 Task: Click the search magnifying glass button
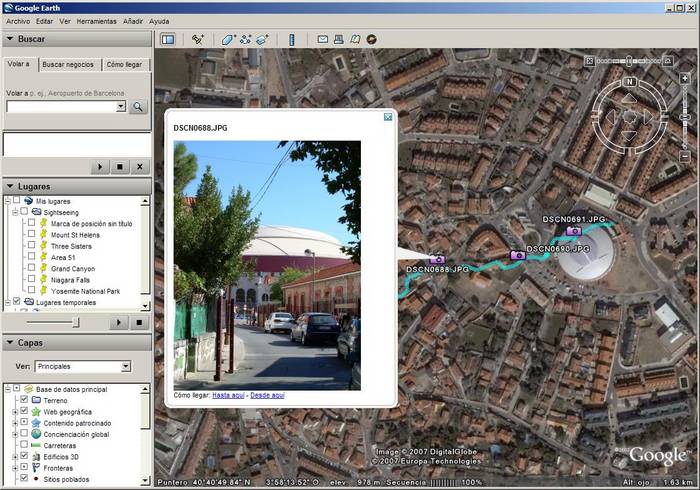[x=138, y=106]
